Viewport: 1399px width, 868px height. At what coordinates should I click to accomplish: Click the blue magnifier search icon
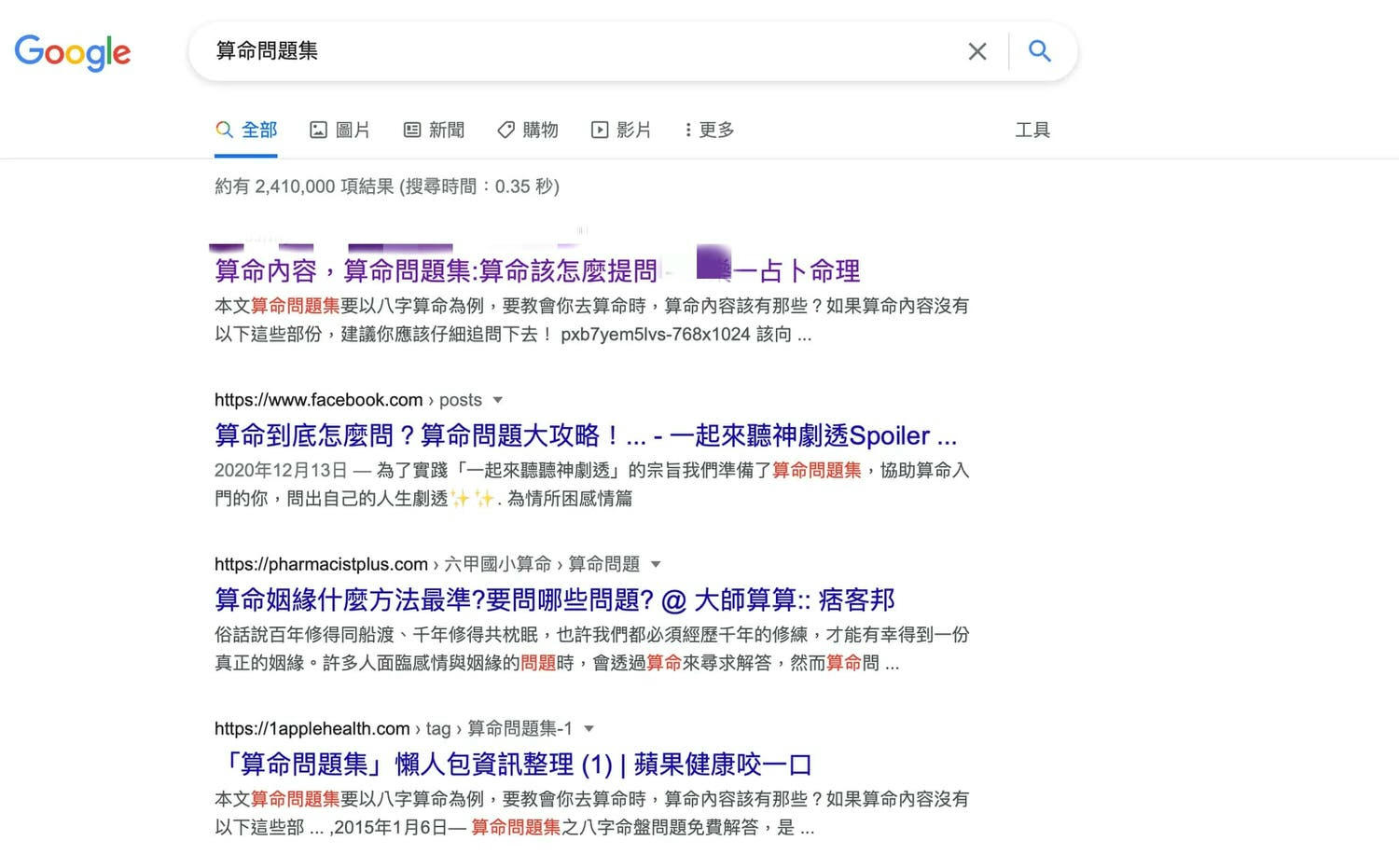[1040, 51]
